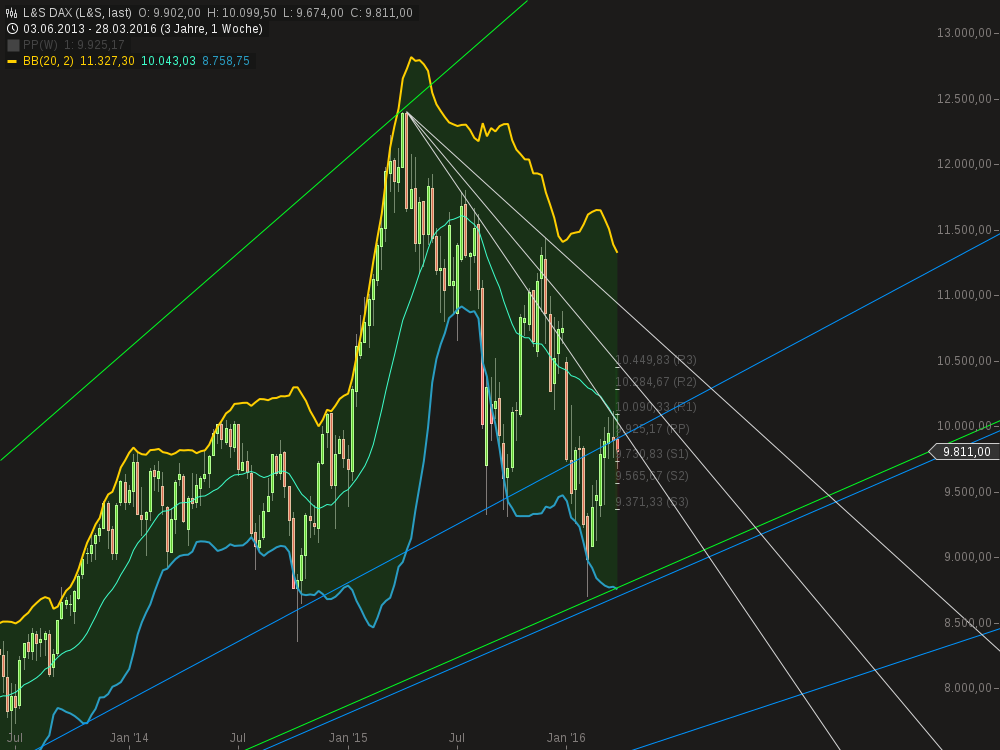The height and width of the screenshot is (750, 1000).
Task: Click the date range text 03.06.2013 - 28.03.2016
Action: [89, 29]
